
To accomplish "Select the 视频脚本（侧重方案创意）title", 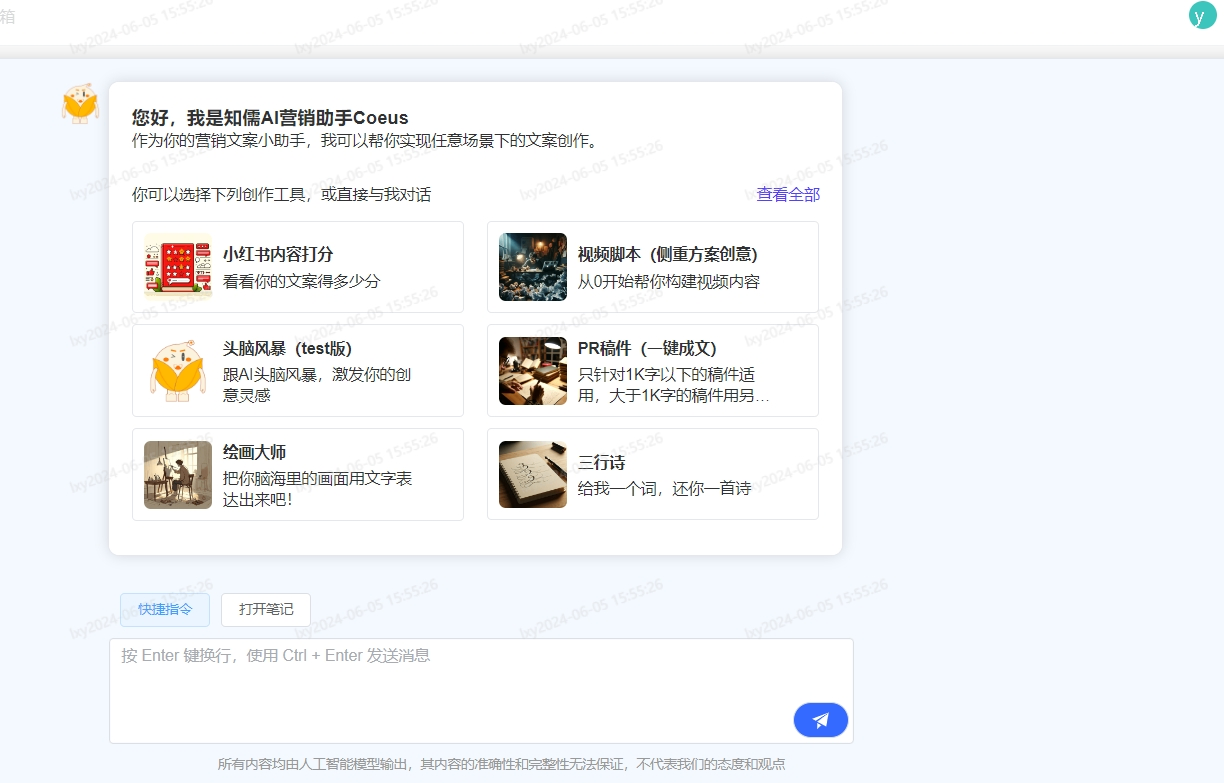I will (667, 255).
